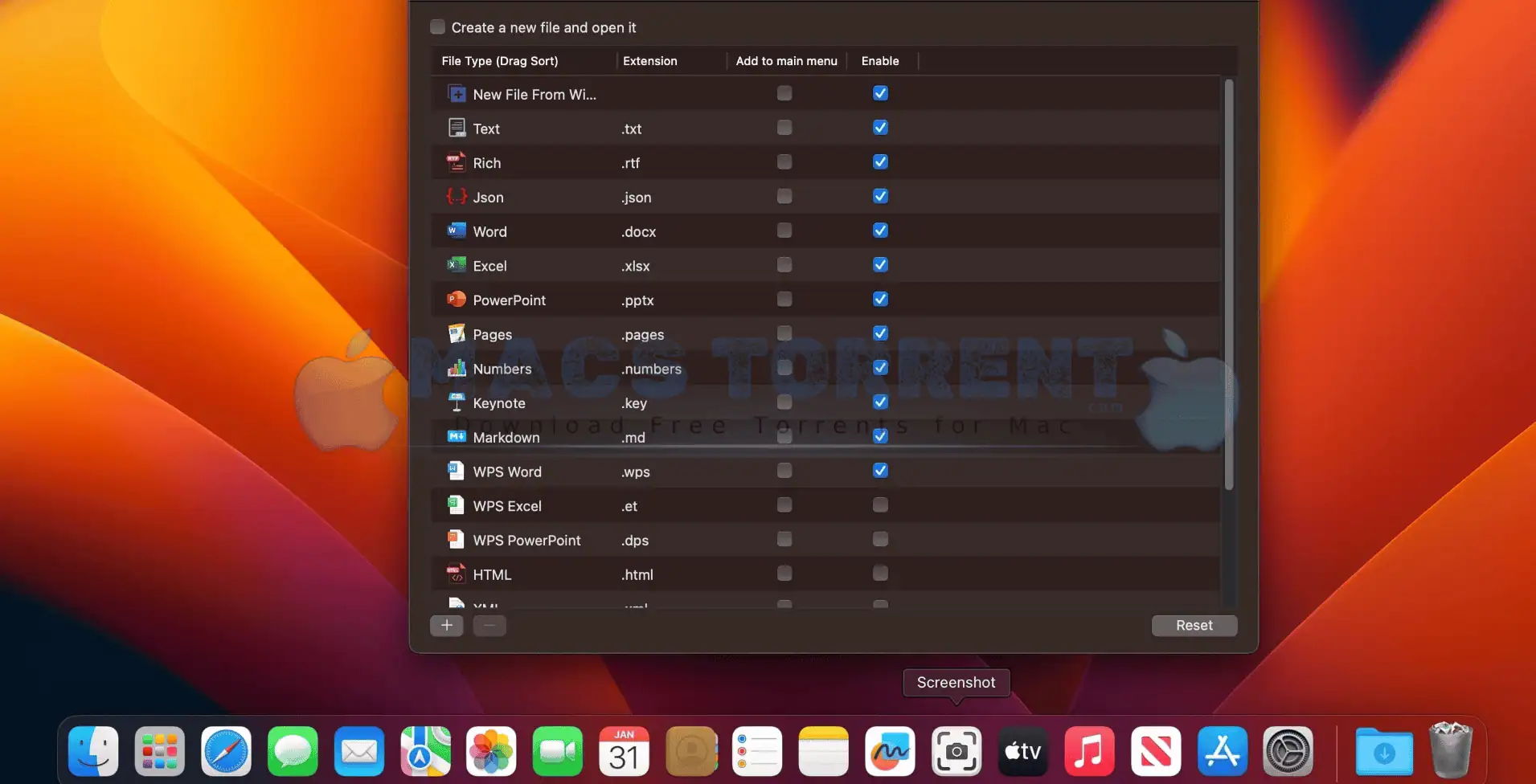
Task: Open Launchpad in the dock
Action: tap(160, 752)
